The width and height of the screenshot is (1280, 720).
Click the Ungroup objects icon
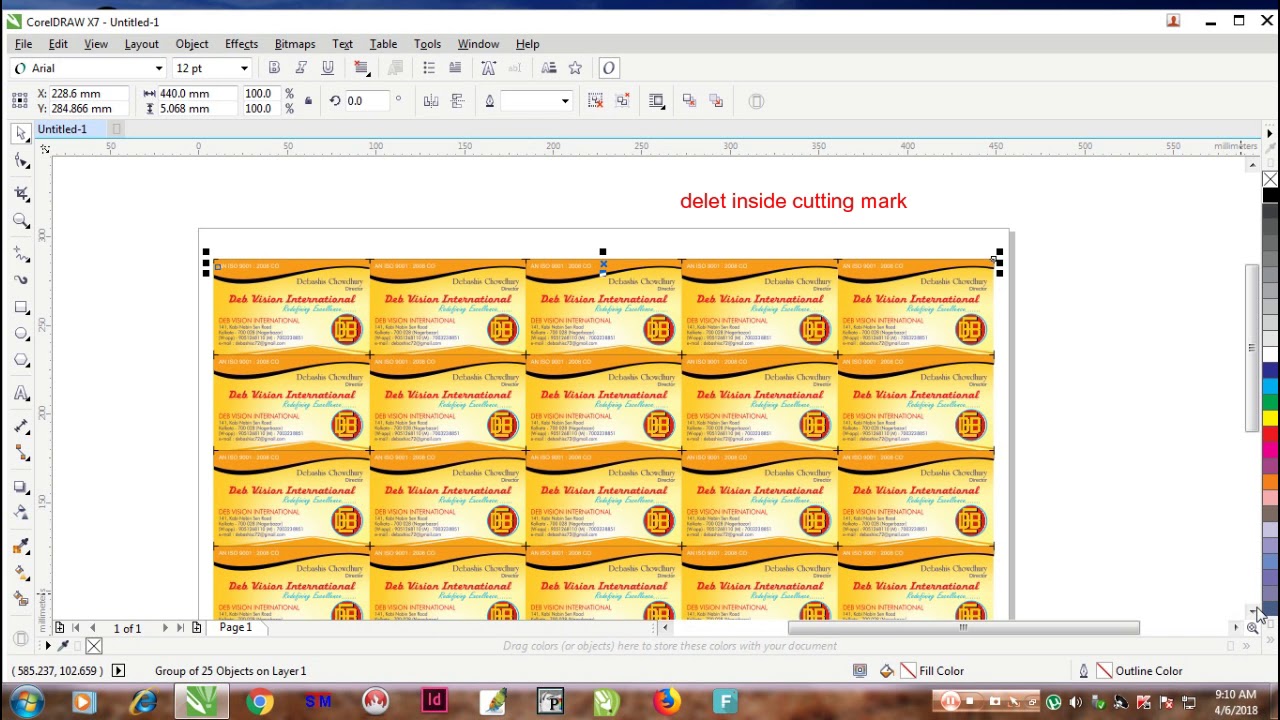click(595, 101)
